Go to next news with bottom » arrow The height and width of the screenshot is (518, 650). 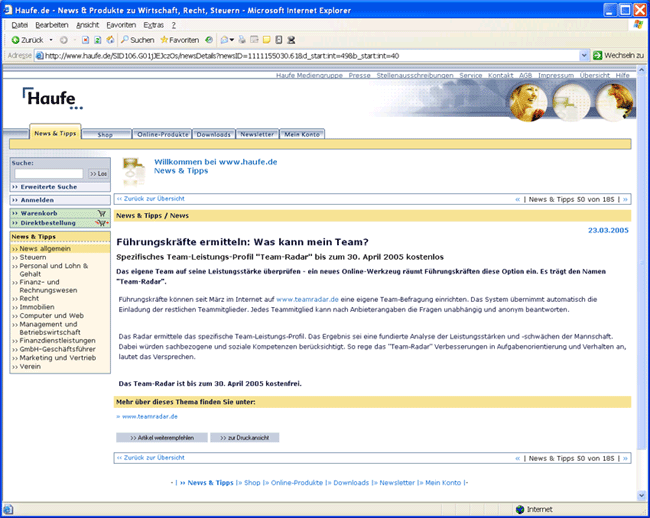[x=625, y=458]
